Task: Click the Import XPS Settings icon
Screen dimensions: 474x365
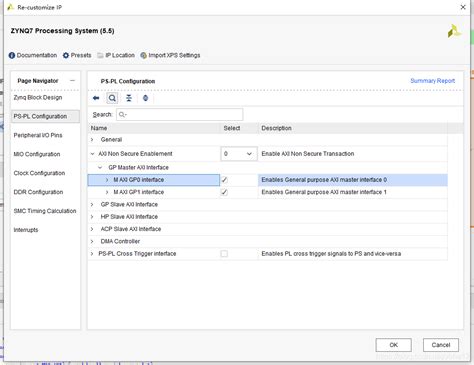Action: pos(143,55)
